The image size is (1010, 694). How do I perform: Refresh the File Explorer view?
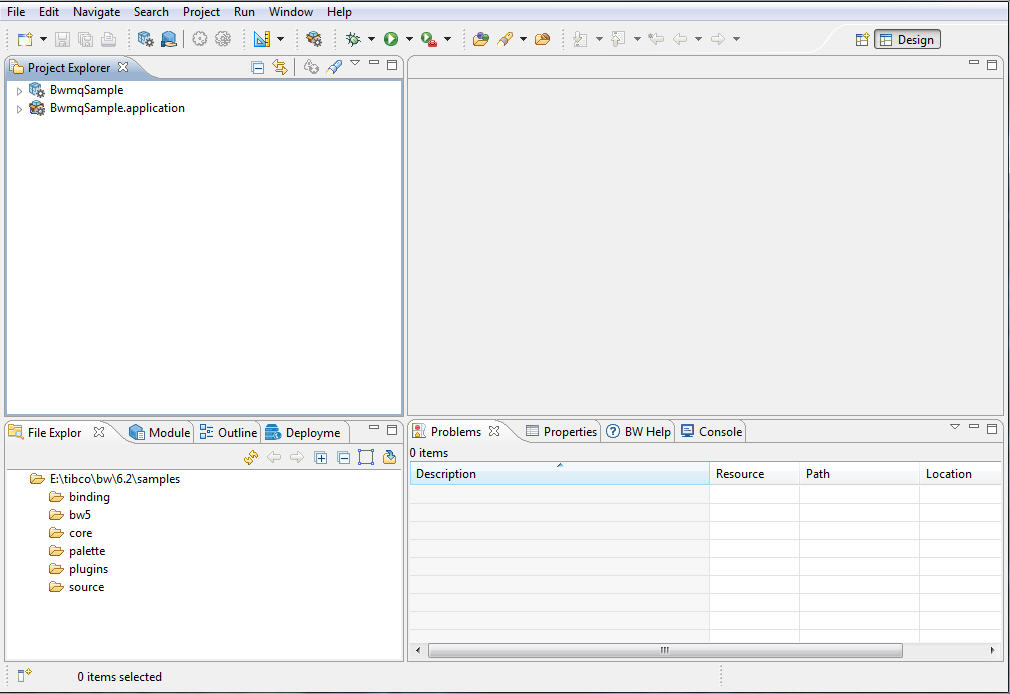click(251, 457)
